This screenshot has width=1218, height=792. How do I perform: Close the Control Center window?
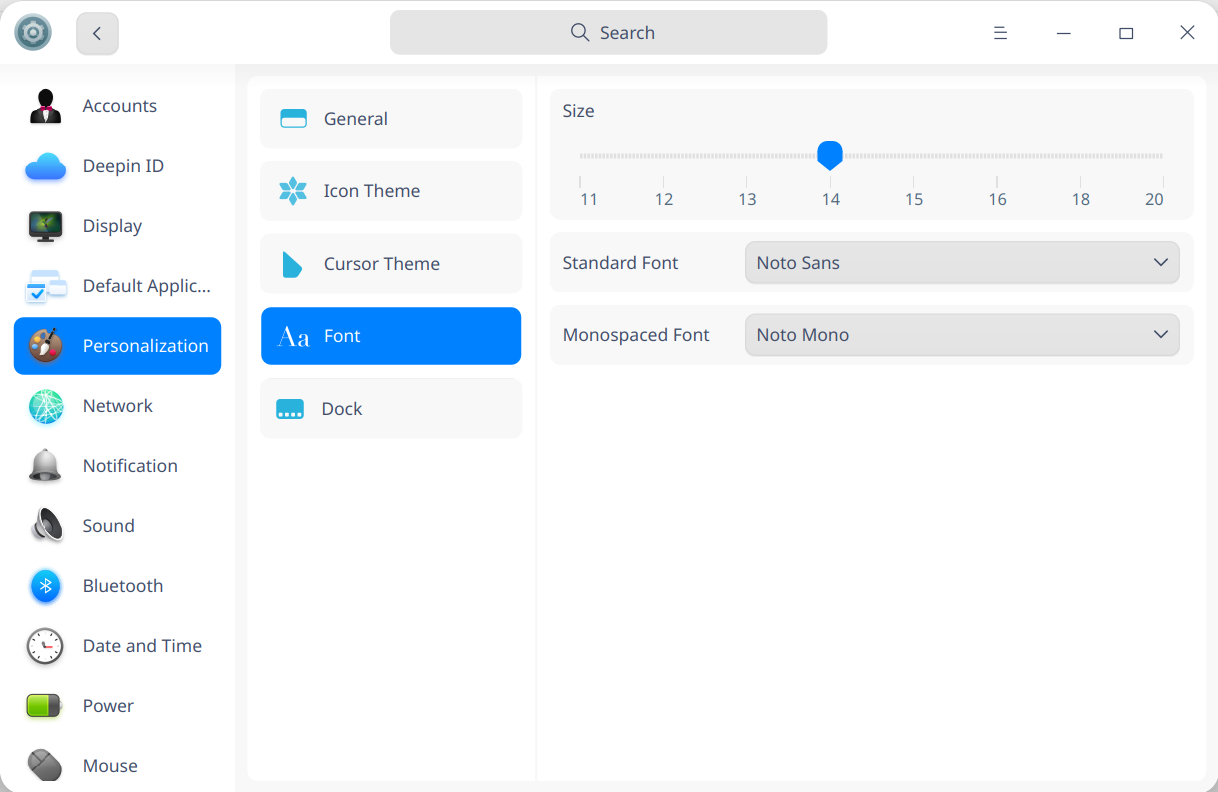tap(1187, 33)
